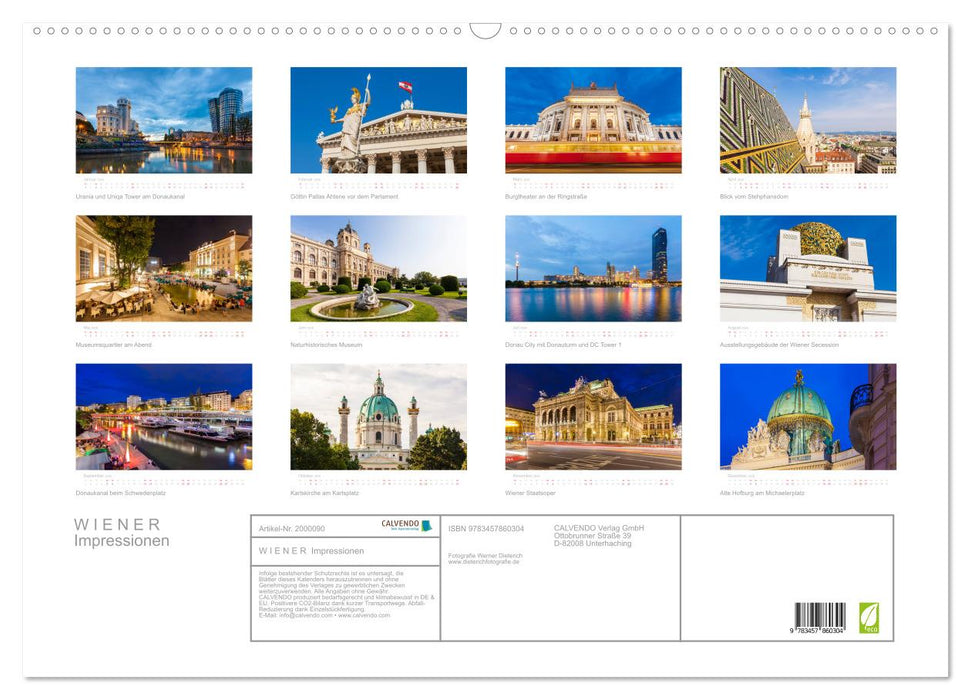Select the WIENER Impressionen title

[x=118, y=532]
